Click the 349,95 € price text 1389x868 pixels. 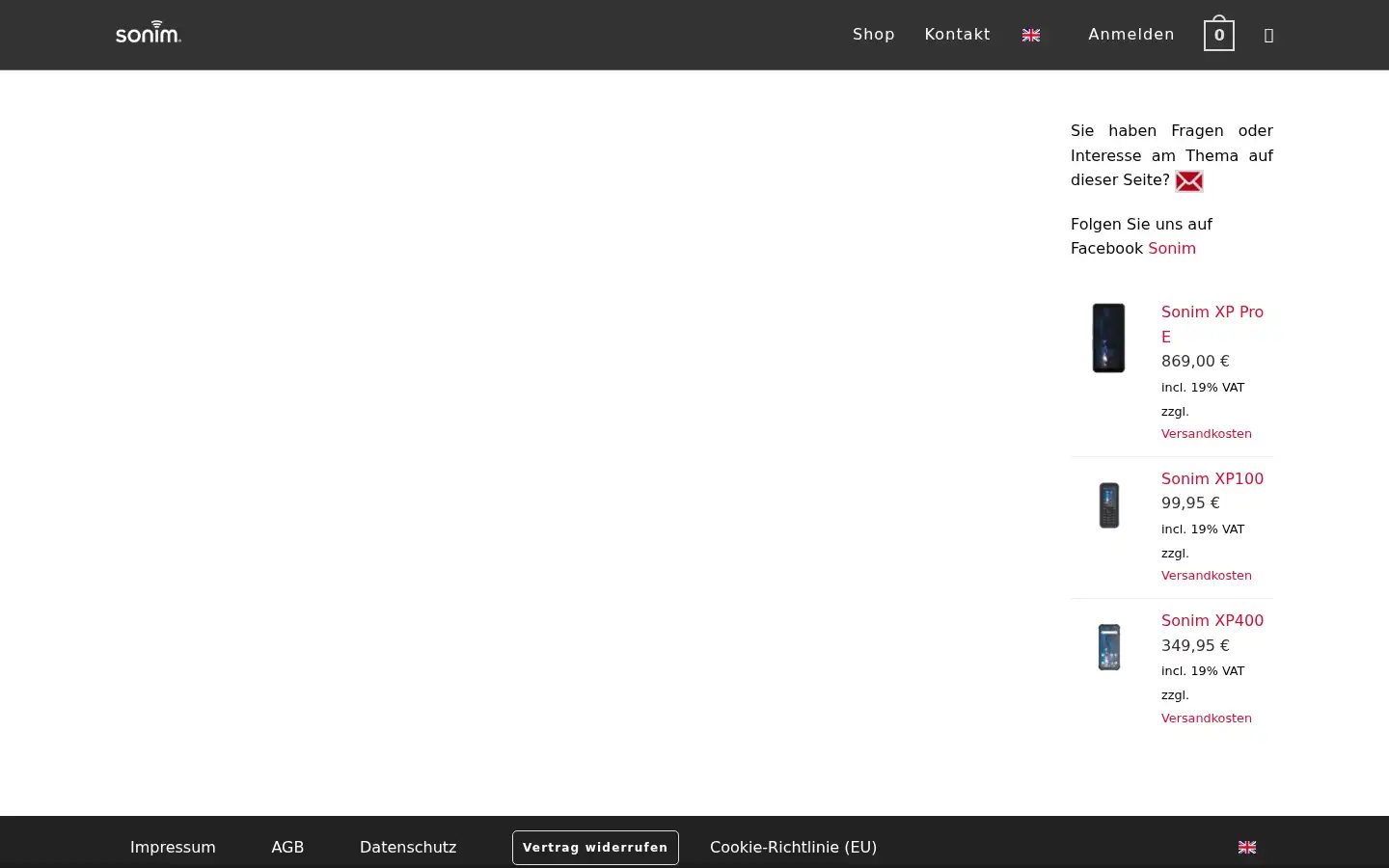[1195, 646]
